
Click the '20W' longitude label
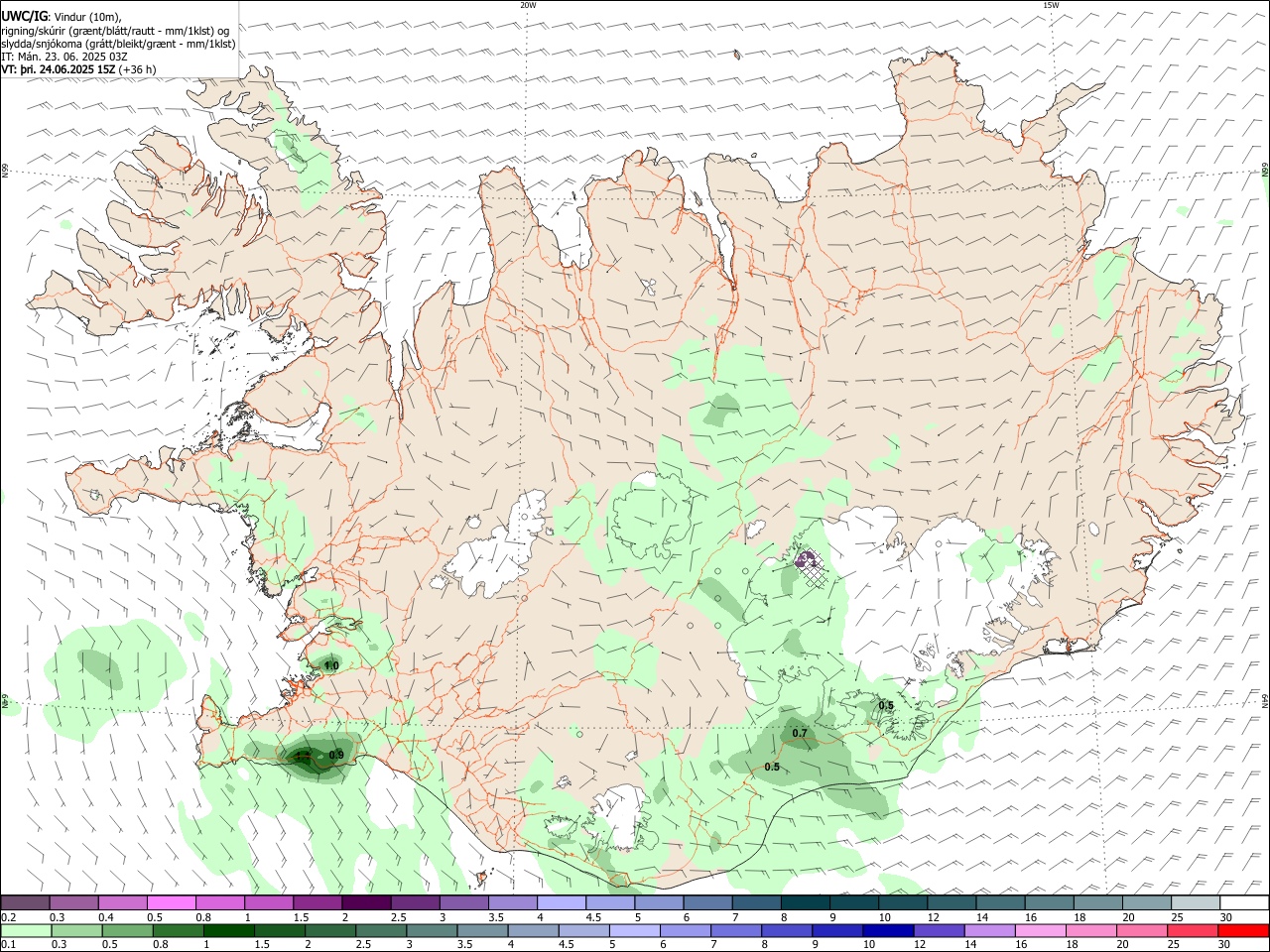[528, 5]
